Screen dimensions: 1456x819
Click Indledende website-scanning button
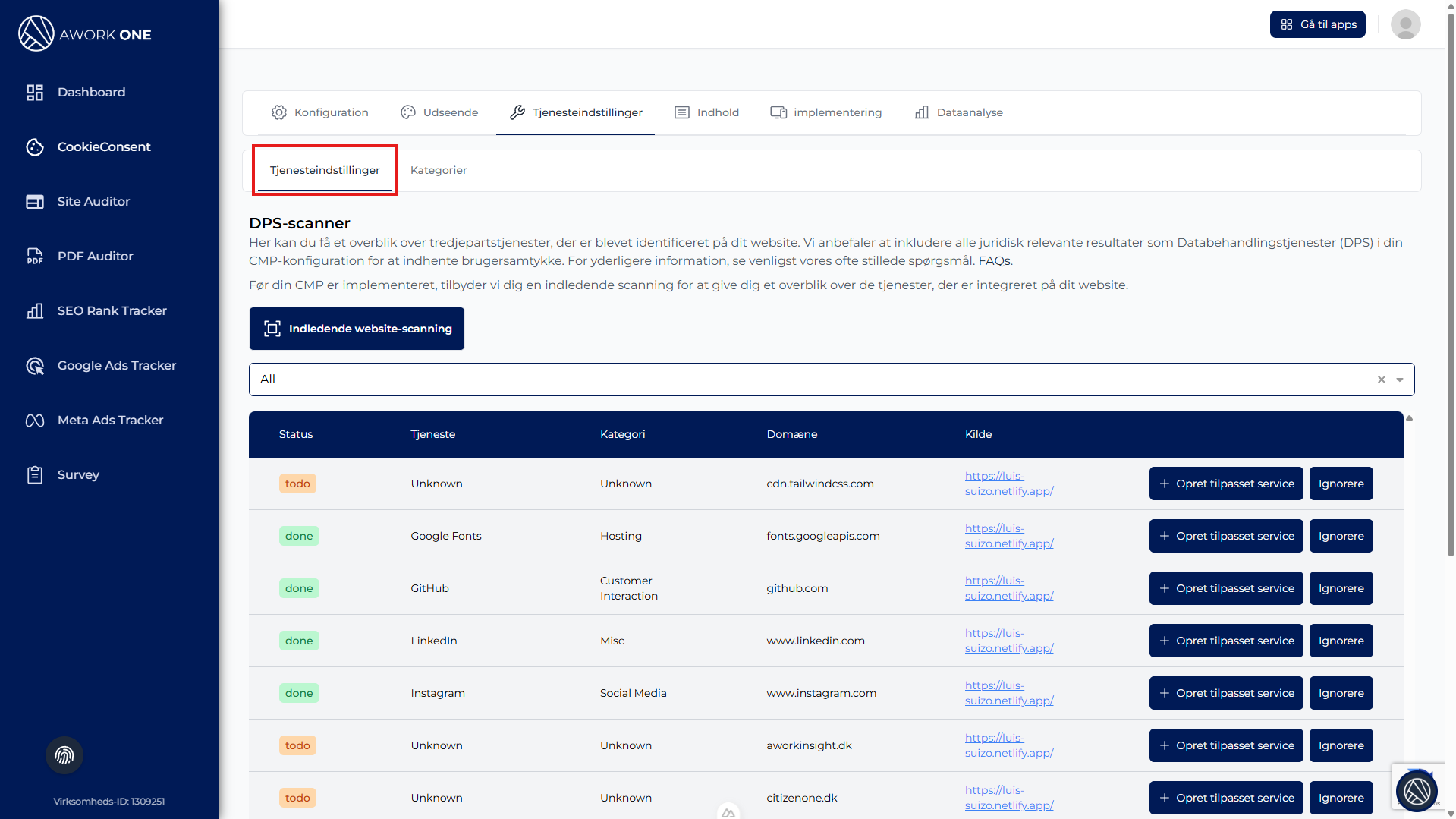[357, 329]
